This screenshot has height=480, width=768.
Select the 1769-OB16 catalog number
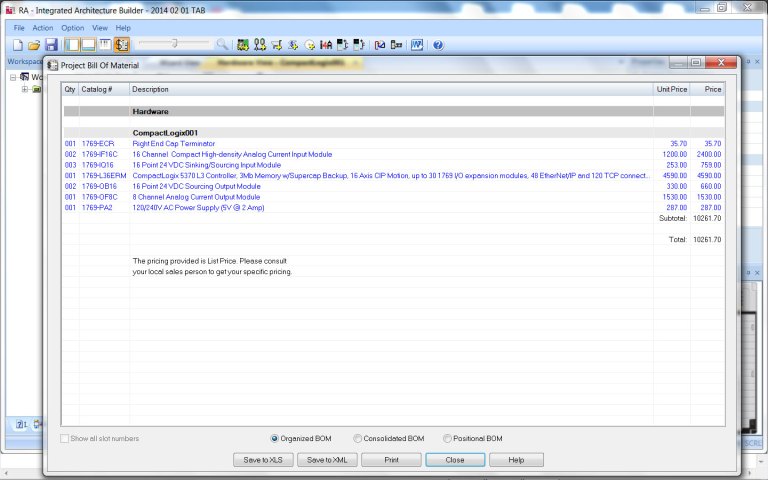pyautogui.click(x=99, y=186)
